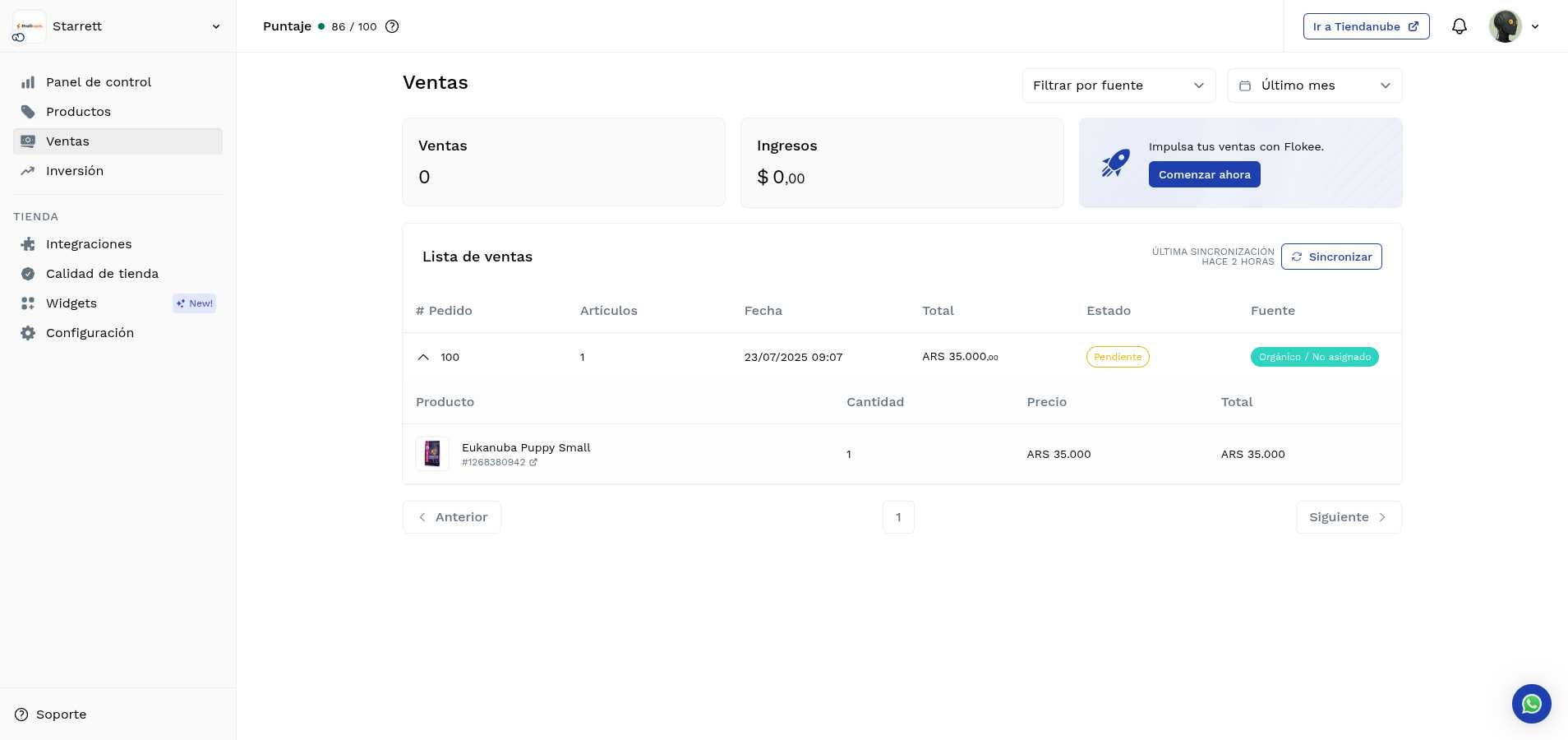Open the Último mes date range dropdown
The height and width of the screenshot is (740, 1568).
[x=1314, y=86]
